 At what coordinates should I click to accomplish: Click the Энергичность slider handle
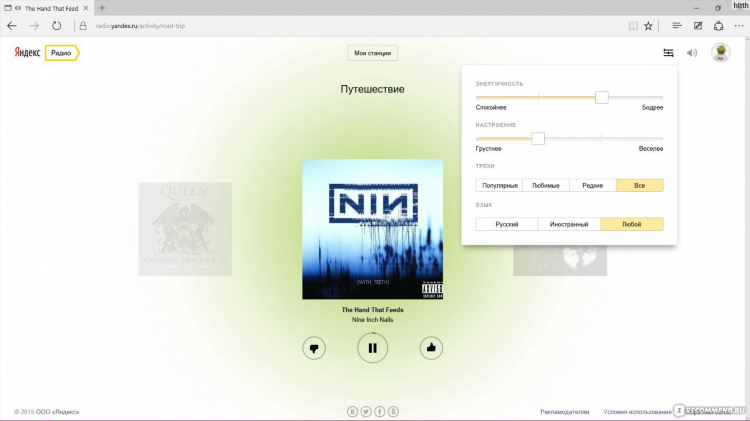point(602,98)
